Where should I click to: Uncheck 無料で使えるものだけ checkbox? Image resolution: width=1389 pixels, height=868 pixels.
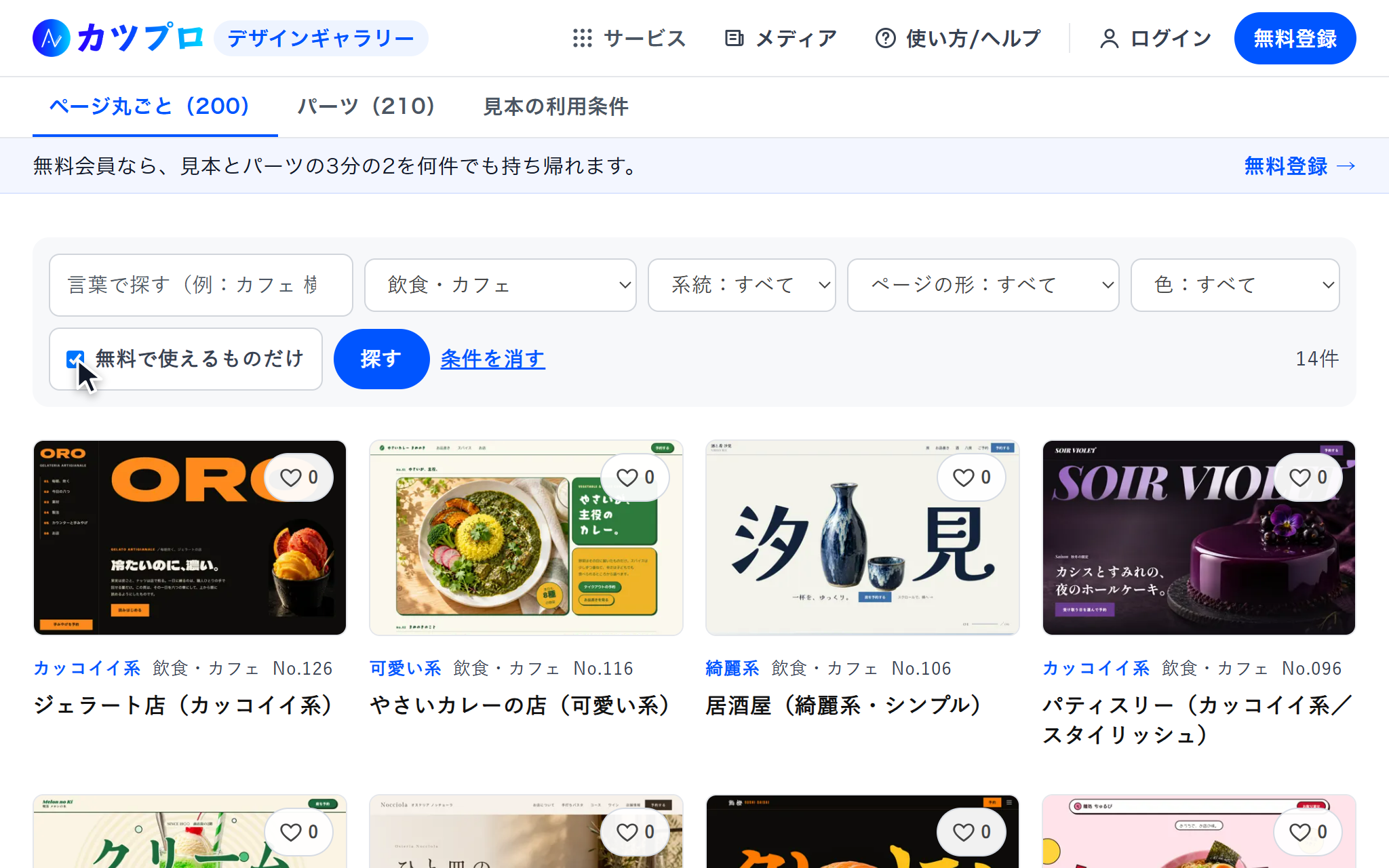click(75, 359)
